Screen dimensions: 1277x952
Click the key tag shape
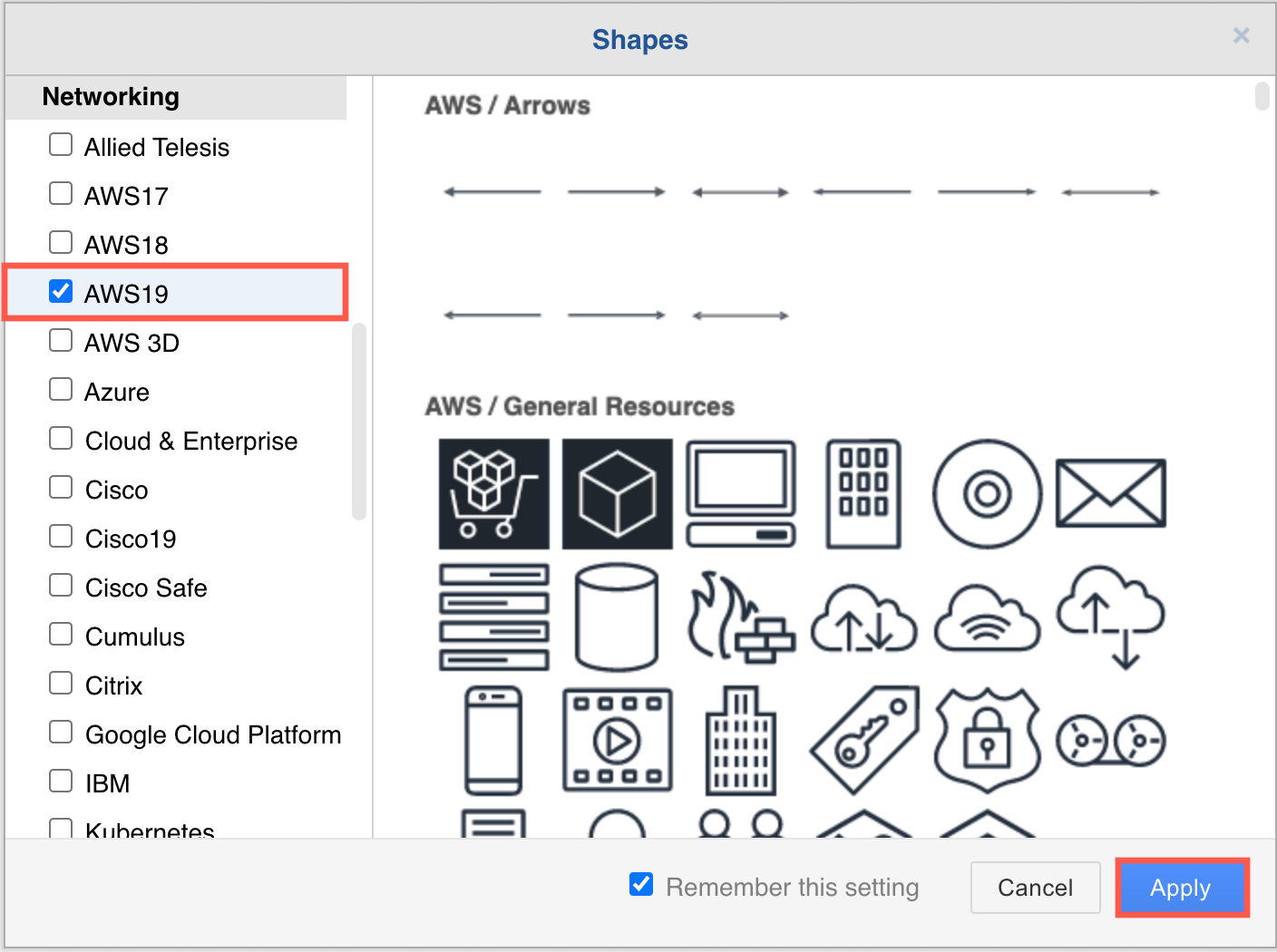[863, 740]
